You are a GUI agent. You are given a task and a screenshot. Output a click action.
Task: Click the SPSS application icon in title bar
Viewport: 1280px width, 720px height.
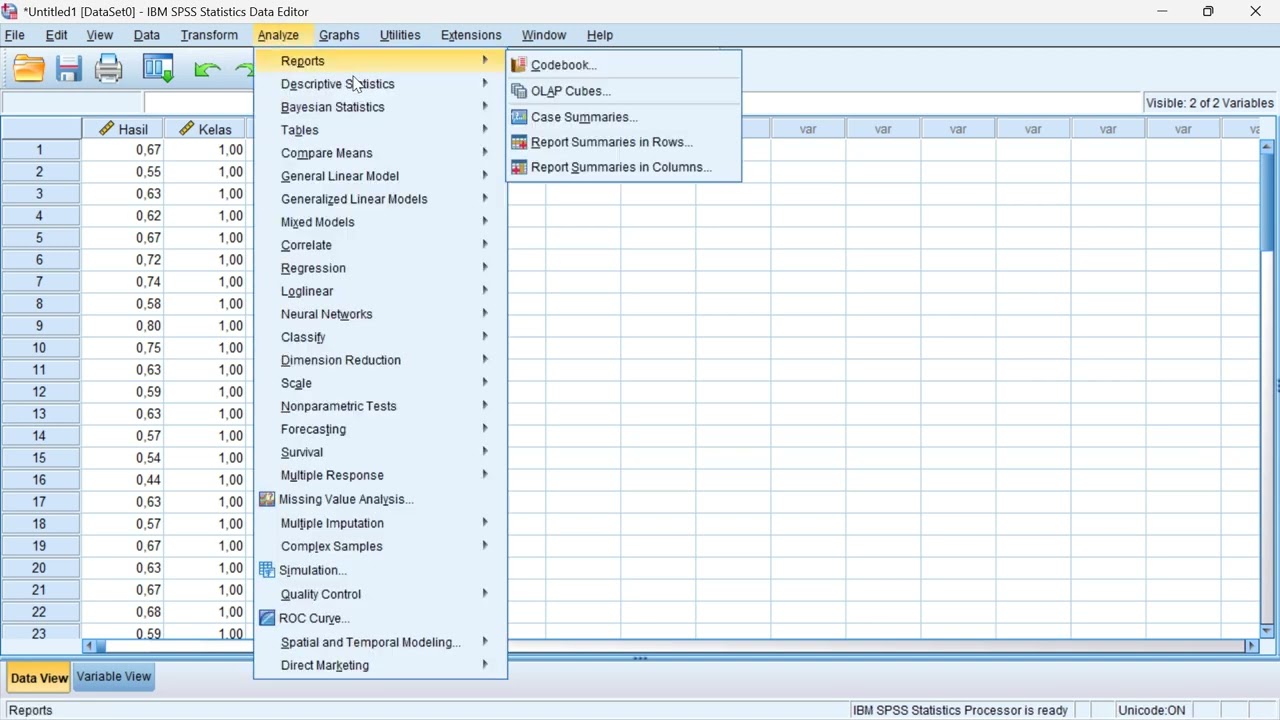point(10,11)
